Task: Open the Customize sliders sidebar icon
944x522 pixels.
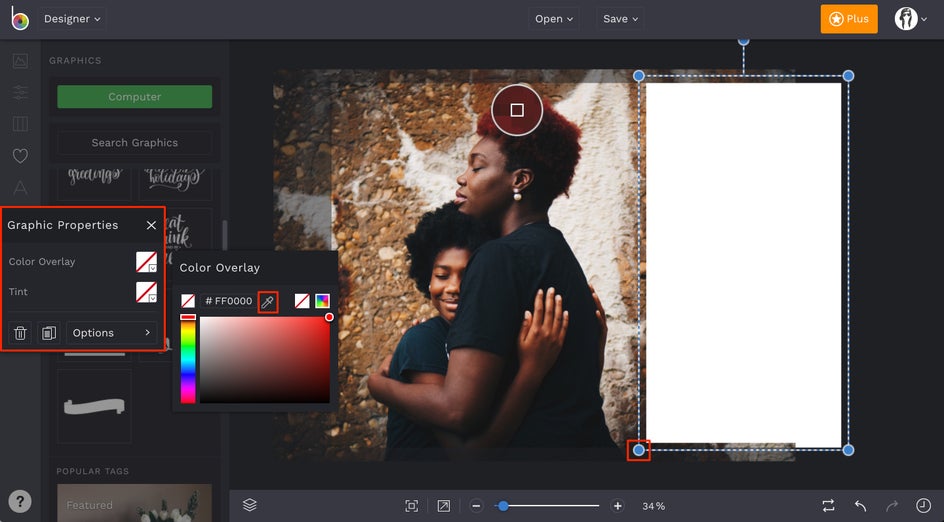Action: click(x=20, y=92)
